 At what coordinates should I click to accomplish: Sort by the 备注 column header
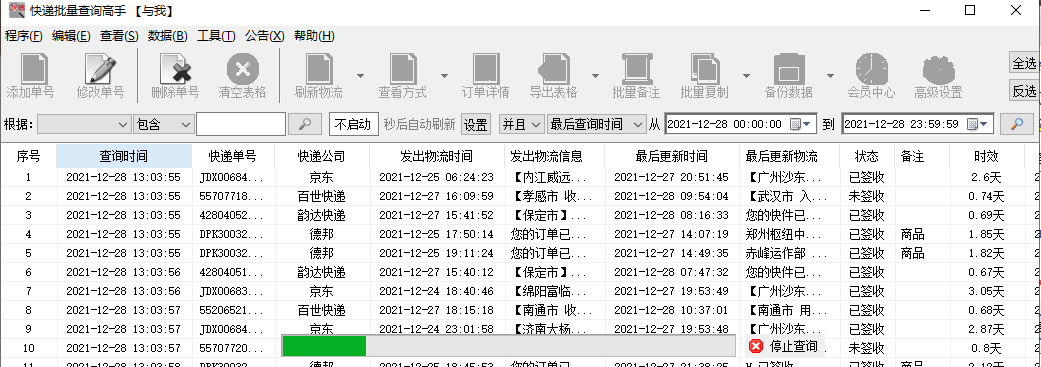[921, 157]
